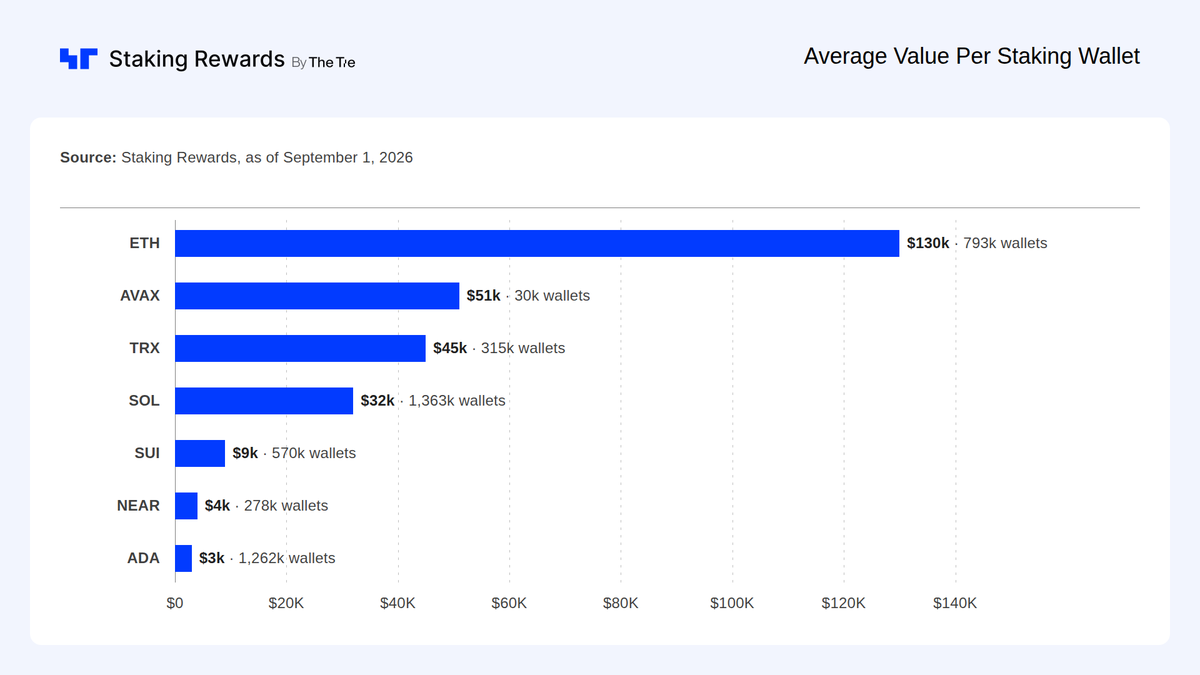Click the '$3k · 1,262k wallets' value label
This screenshot has width=1200, height=675.
(267, 558)
